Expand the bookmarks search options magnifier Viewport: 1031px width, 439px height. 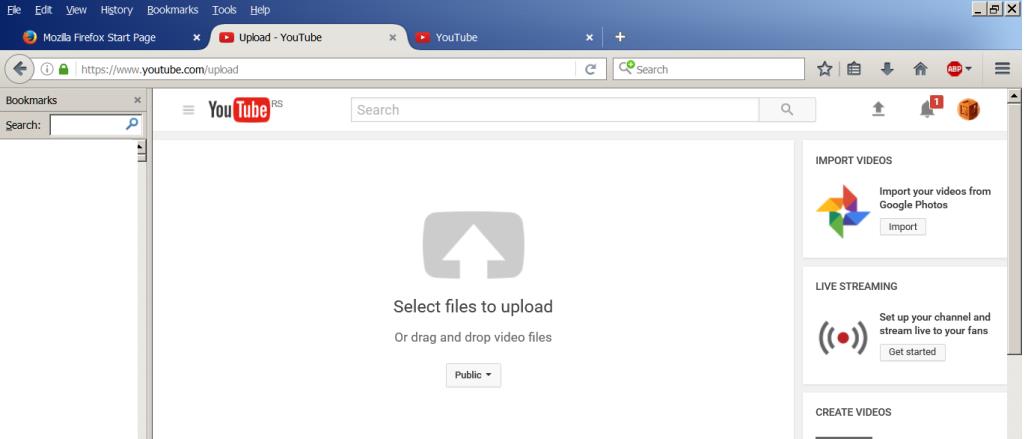click(131, 125)
